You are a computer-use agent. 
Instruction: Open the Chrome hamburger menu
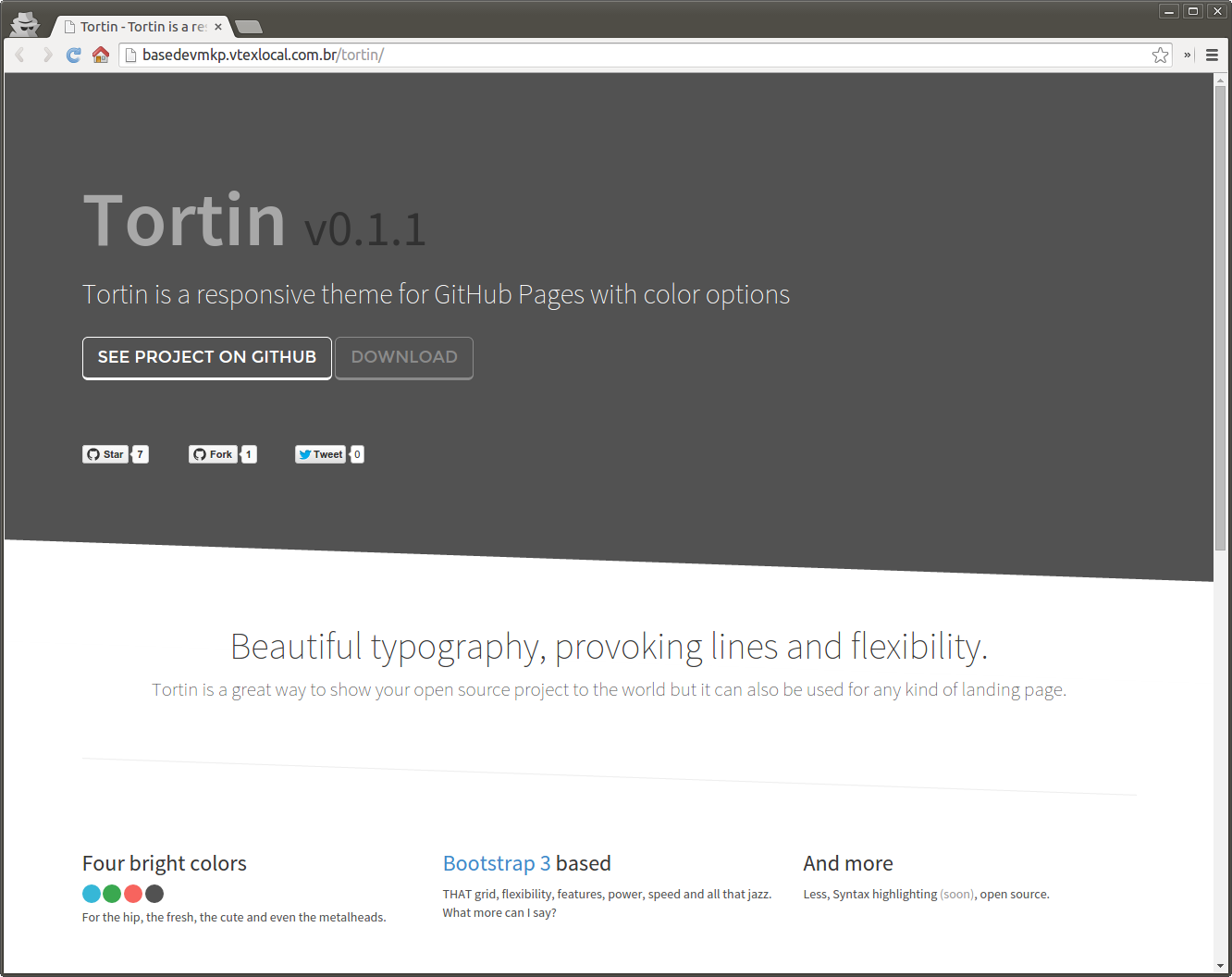(1212, 55)
